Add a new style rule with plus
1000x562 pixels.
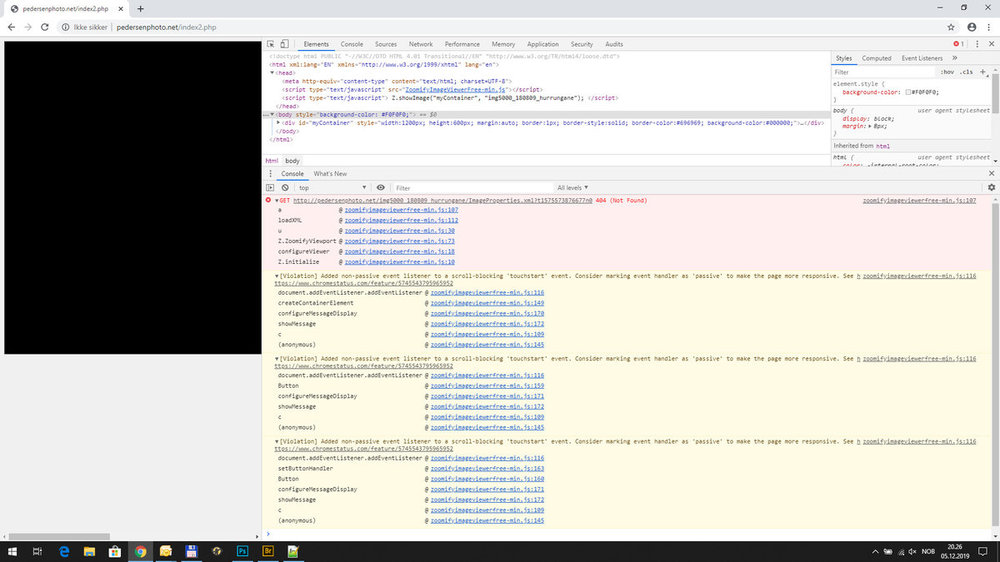983,72
